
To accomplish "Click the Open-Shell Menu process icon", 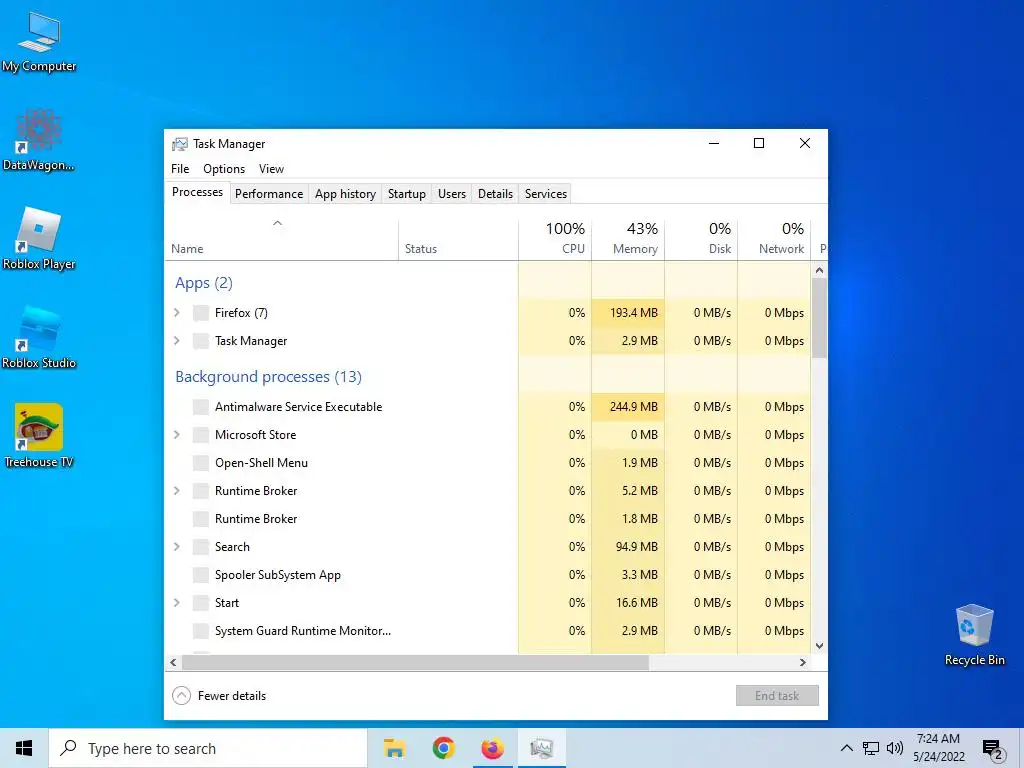I will (x=201, y=463).
